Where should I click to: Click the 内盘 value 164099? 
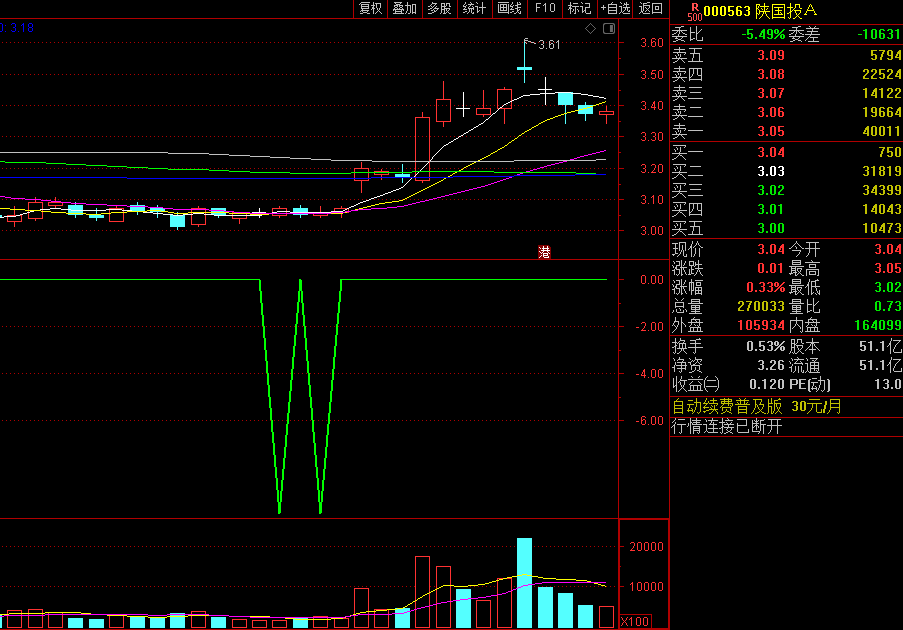coord(878,325)
